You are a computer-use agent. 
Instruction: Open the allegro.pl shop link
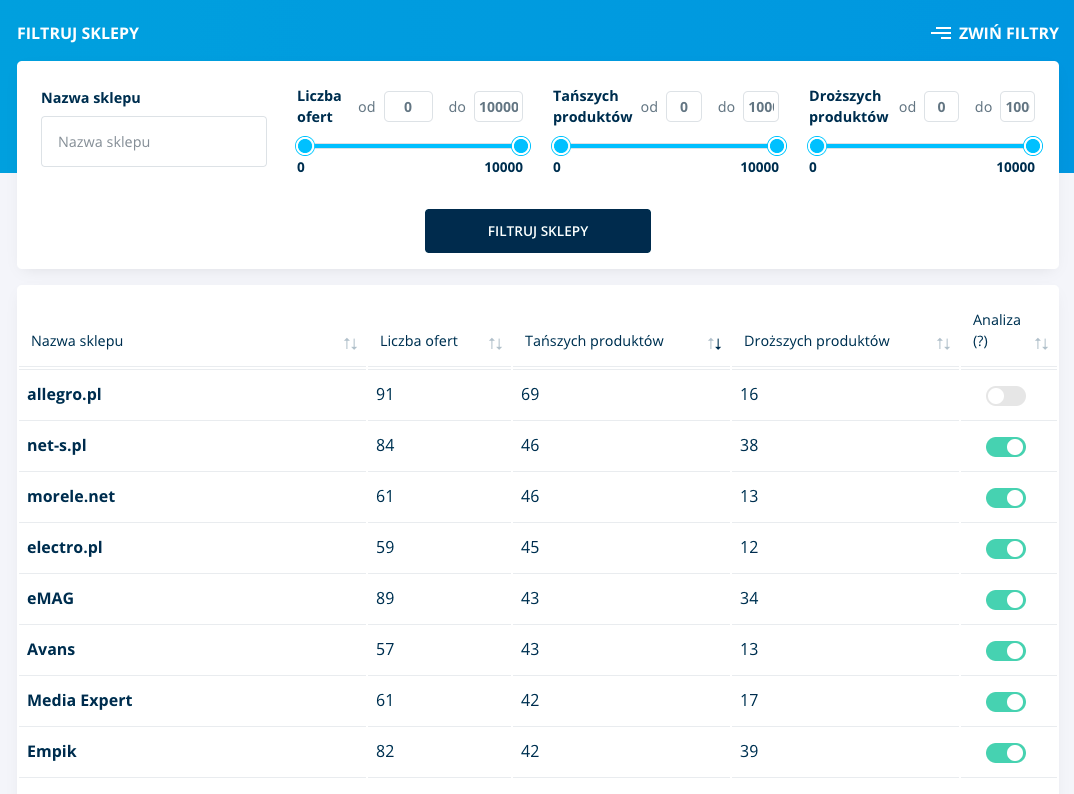tap(64, 395)
